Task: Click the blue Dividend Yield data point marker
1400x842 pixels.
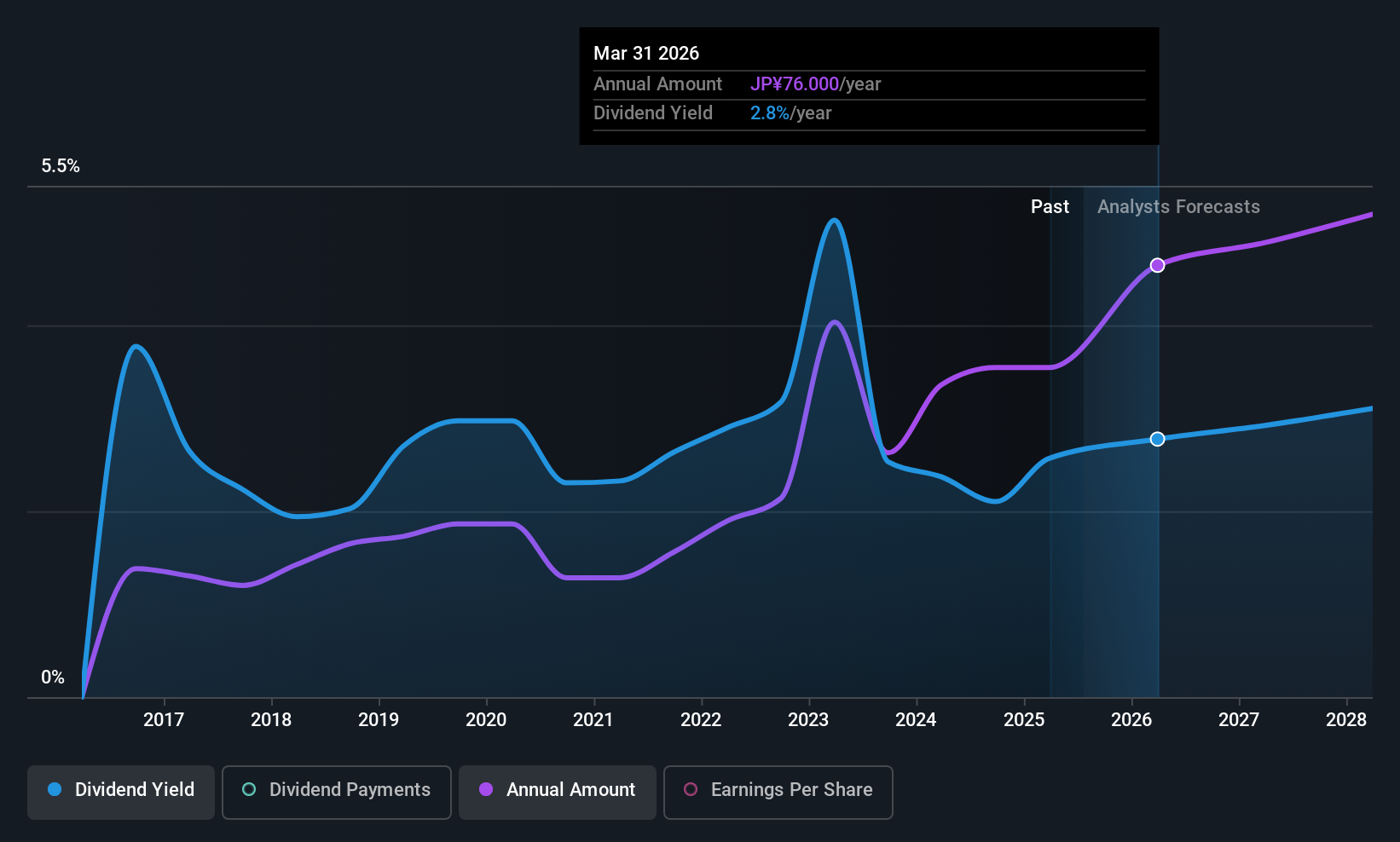Action: (1157, 440)
